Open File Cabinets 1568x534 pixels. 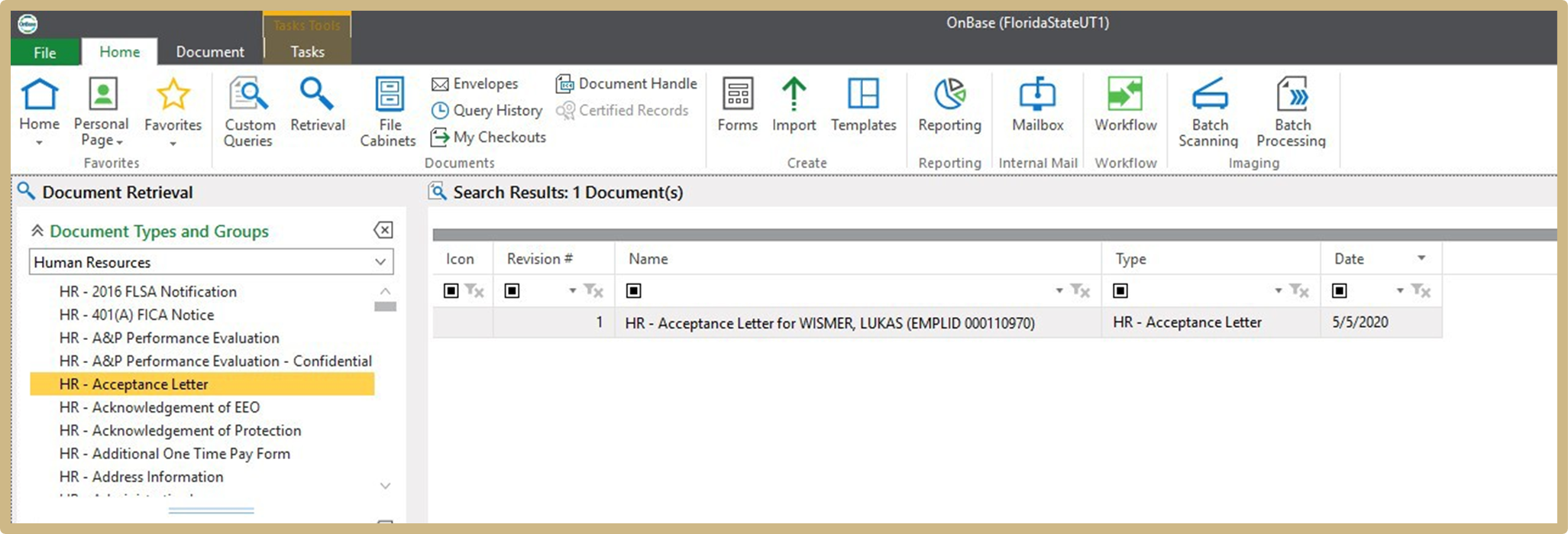point(389,112)
